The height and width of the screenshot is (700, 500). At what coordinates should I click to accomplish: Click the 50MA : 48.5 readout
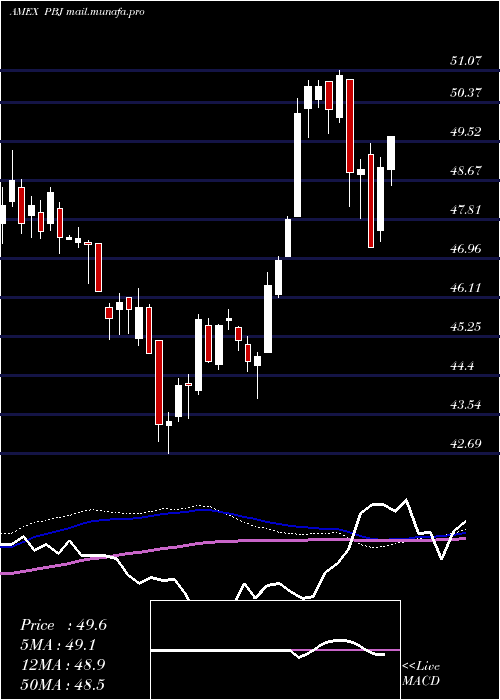pos(63,684)
